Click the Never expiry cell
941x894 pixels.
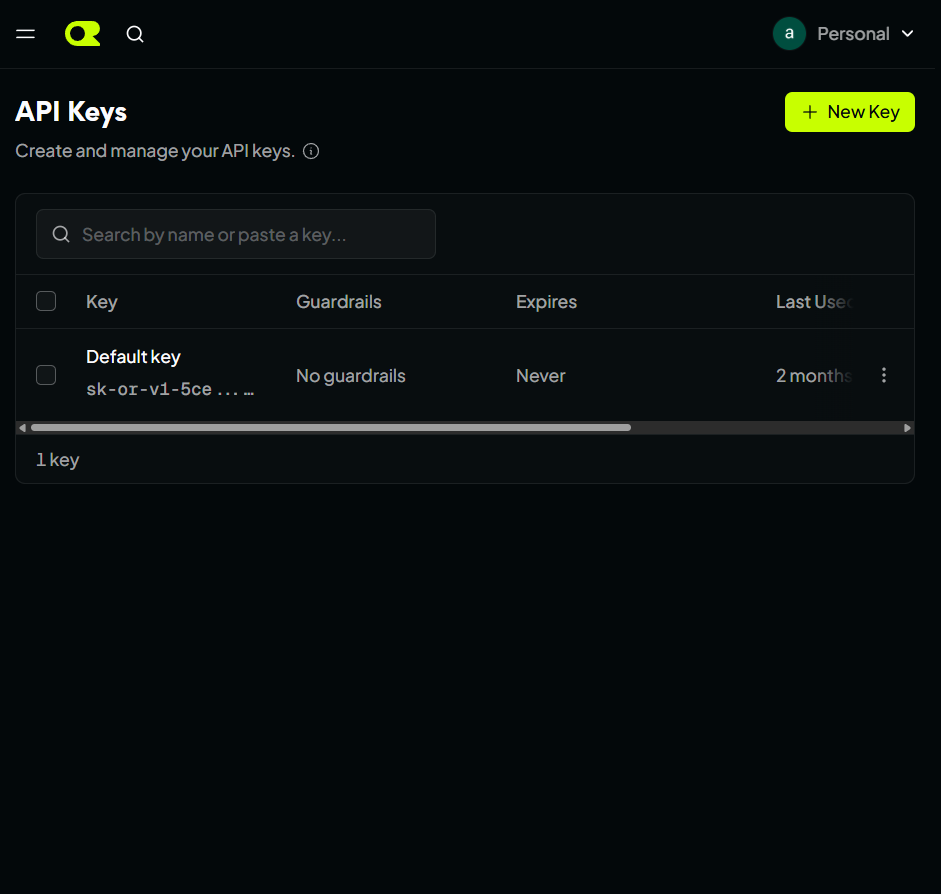(541, 376)
